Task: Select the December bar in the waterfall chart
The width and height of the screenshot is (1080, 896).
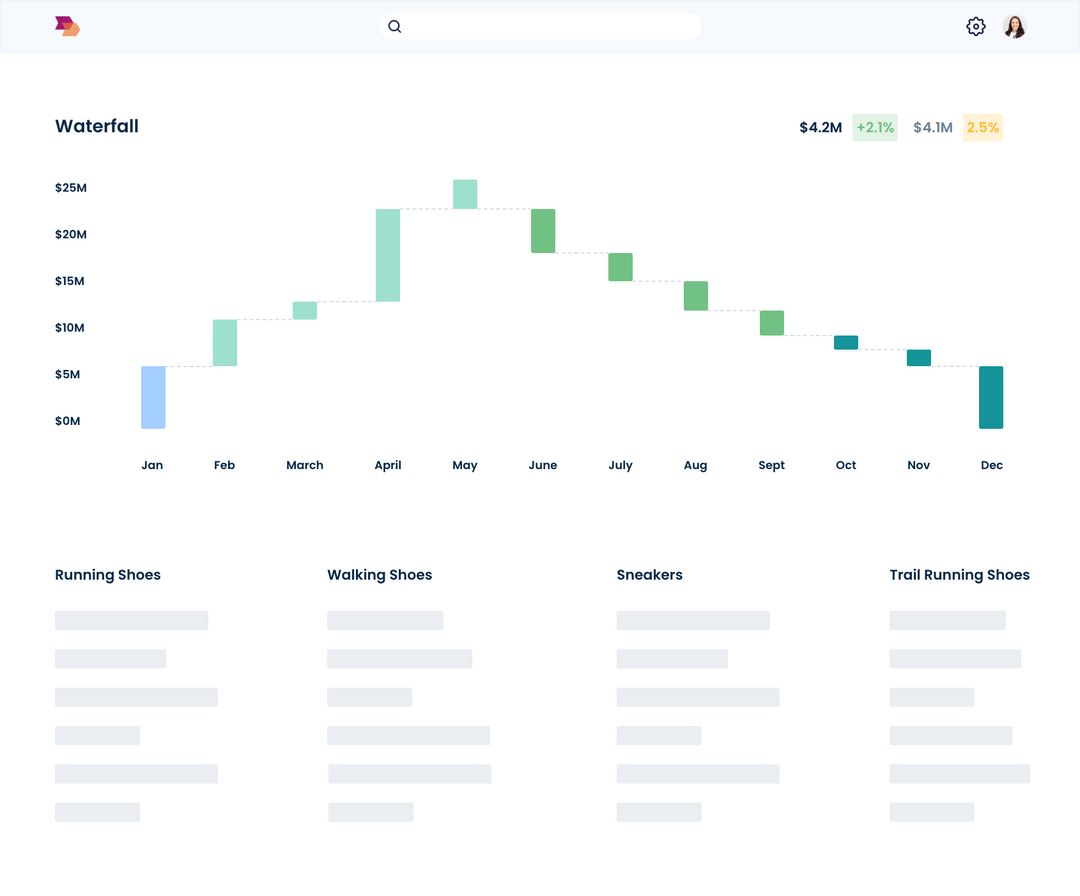Action: pos(991,397)
